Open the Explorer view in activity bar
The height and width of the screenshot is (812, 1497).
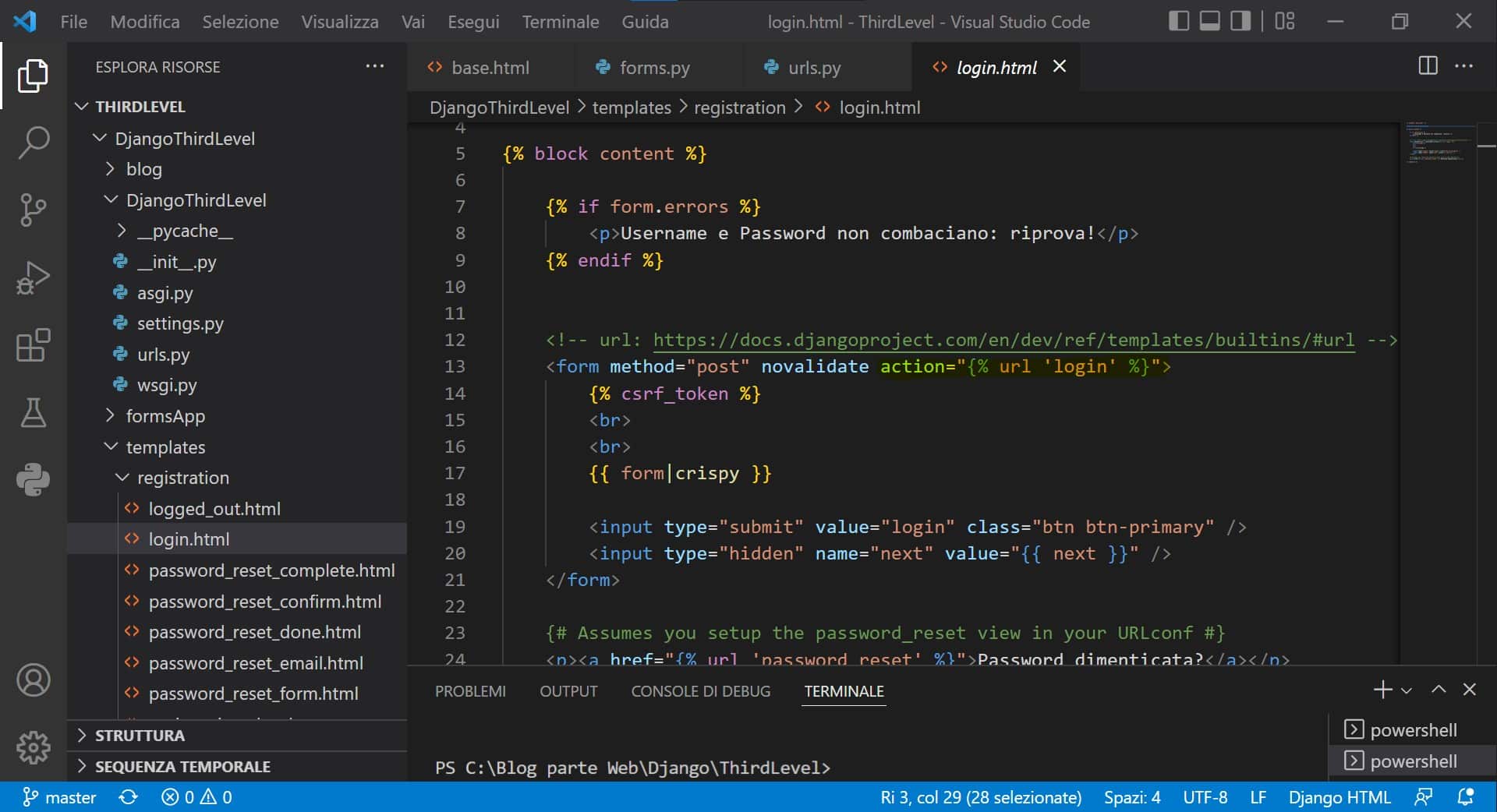click(33, 76)
